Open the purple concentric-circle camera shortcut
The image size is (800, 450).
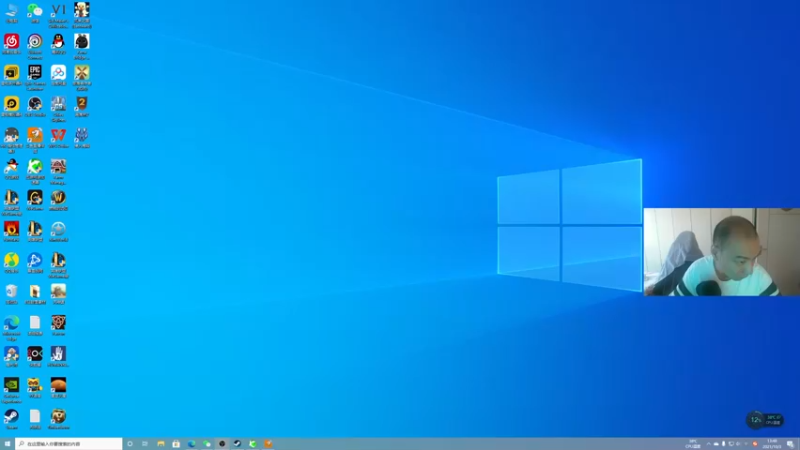click(x=35, y=46)
